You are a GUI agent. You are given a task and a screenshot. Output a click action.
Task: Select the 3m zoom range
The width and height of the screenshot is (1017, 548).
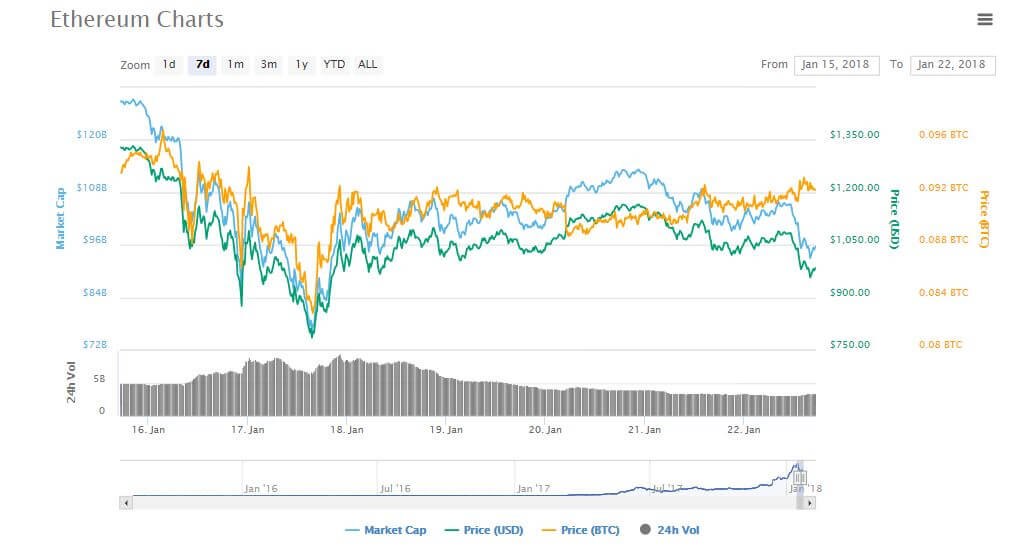coord(269,64)
